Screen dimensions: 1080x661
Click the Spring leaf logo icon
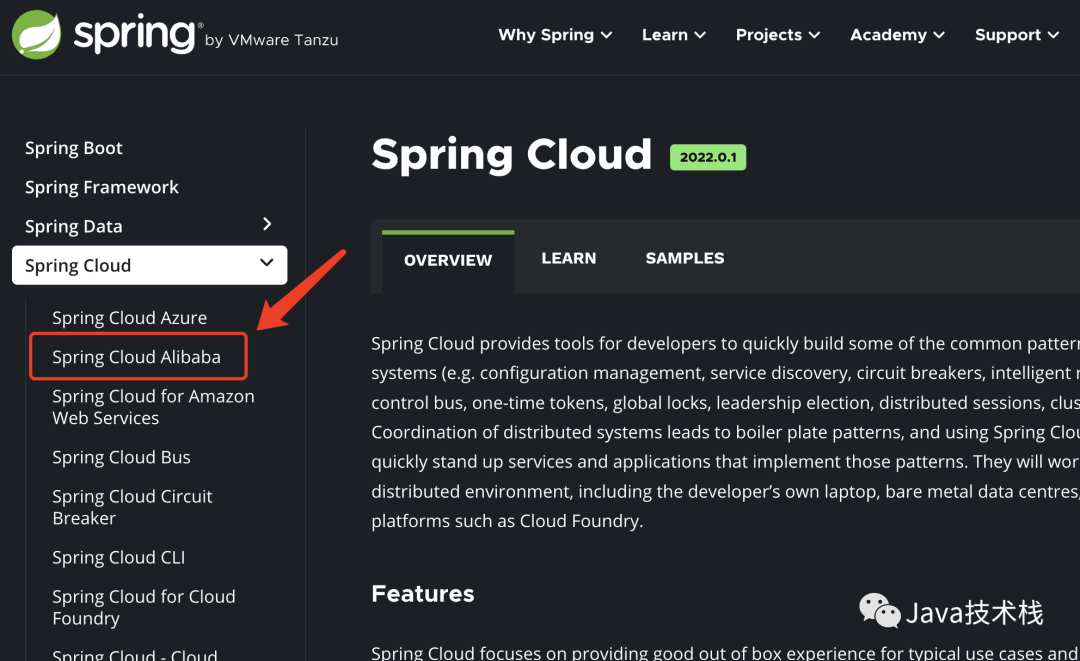click(37, 34)
